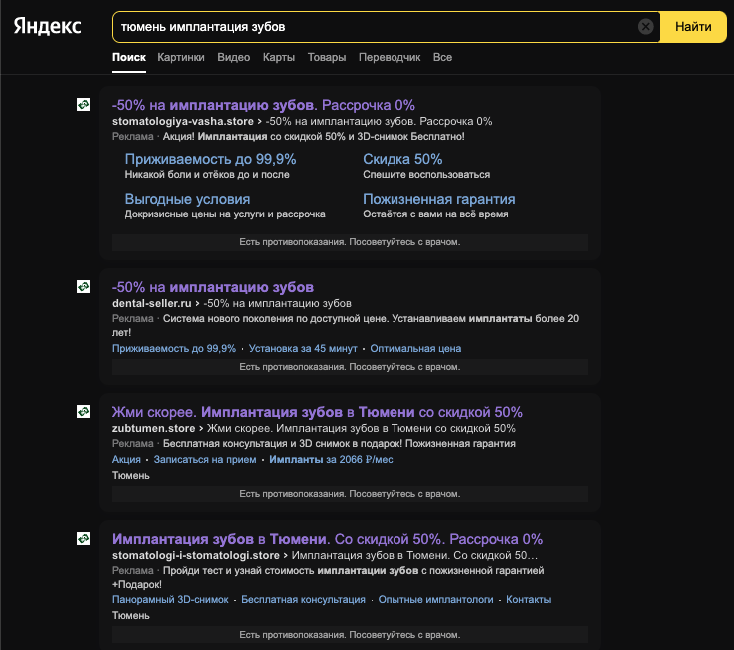Click favicon next to dental-seller.ru result
Image resolution: width=734 pixels, height=650 pixels.
click(x=83, y=286)
